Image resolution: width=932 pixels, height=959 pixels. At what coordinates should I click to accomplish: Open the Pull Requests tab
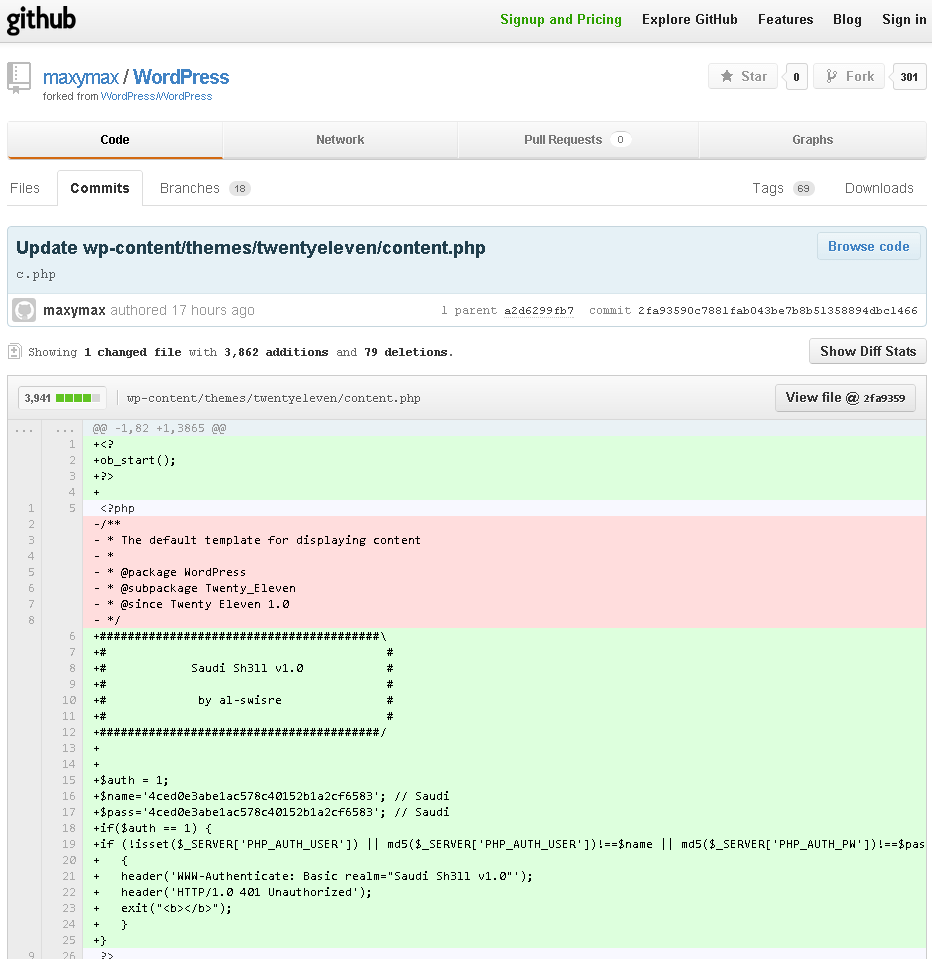578,139
